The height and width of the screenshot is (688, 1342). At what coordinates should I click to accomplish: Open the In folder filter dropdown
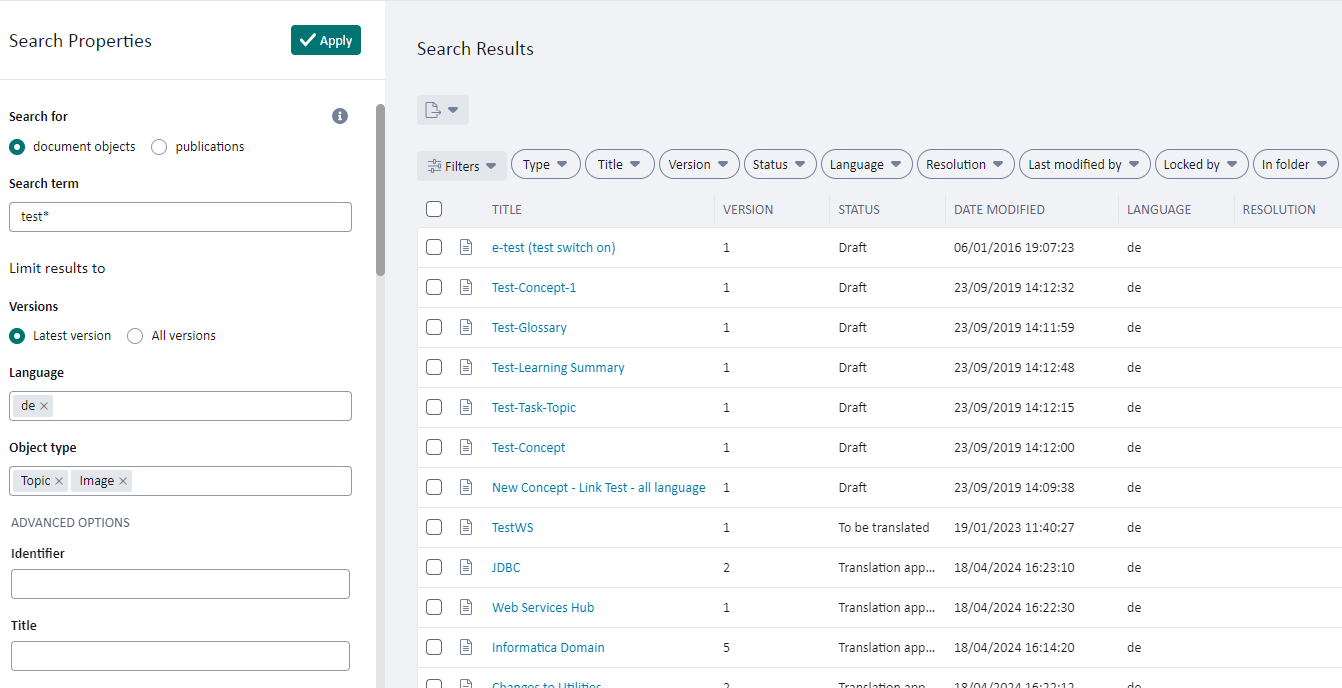click(1295, 165)
